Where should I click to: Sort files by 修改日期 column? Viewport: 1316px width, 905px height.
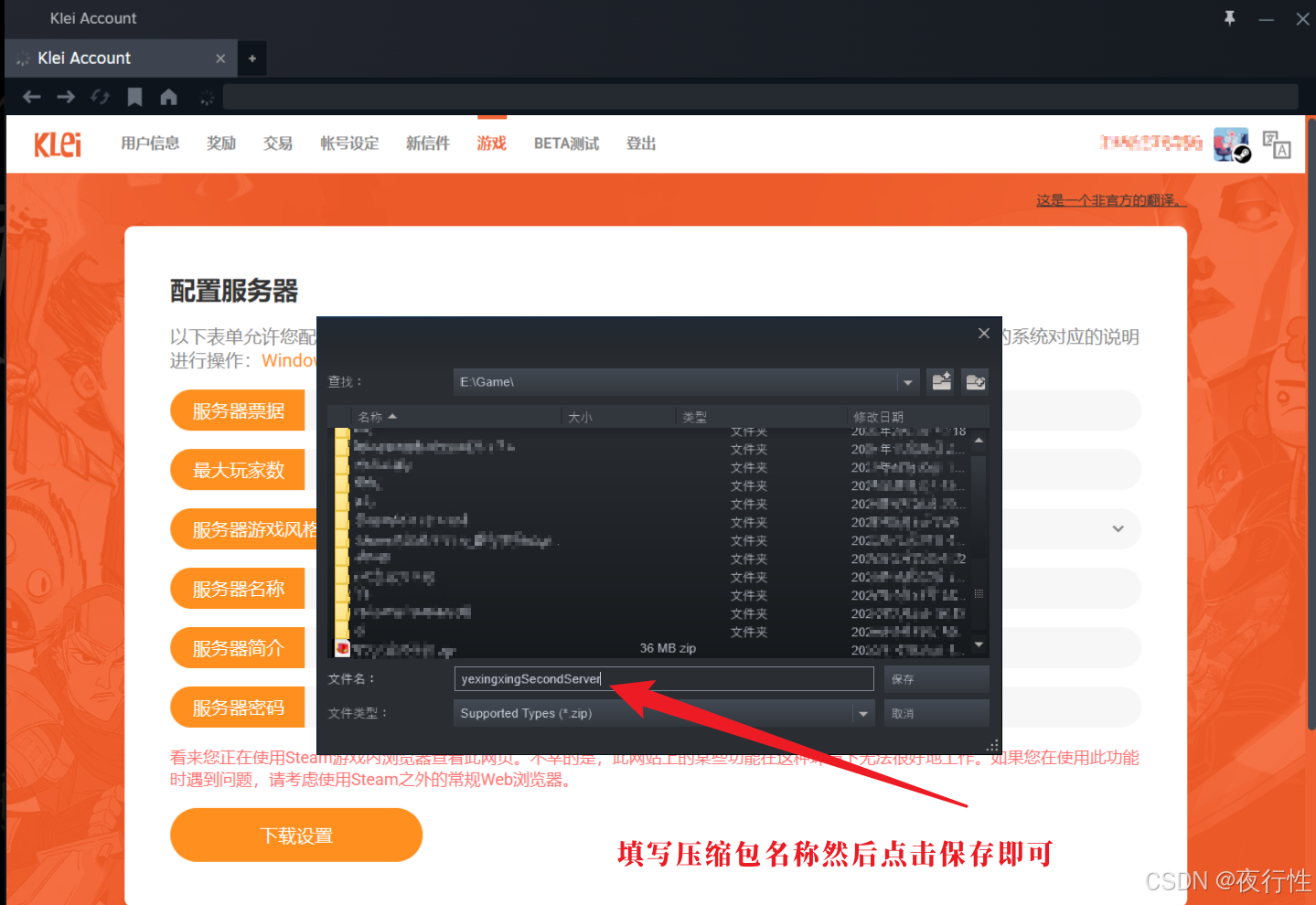[x=918, y=417]
